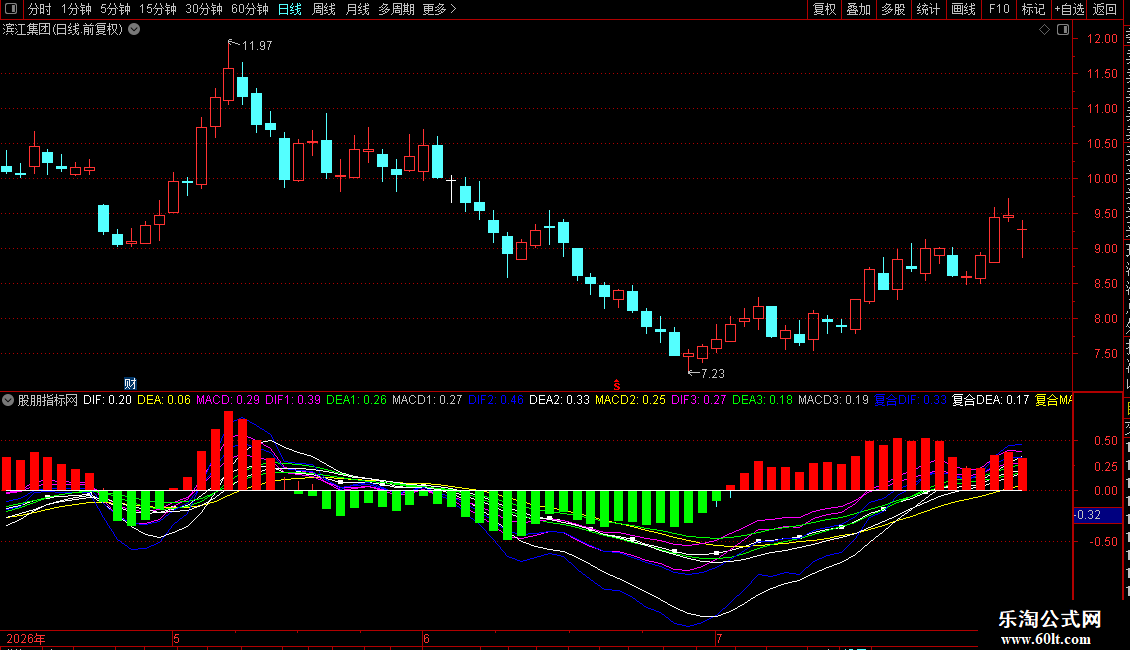Click the 11.97 high price label
The height and width of the screenshot is (650, 1130).
point(257,45)
